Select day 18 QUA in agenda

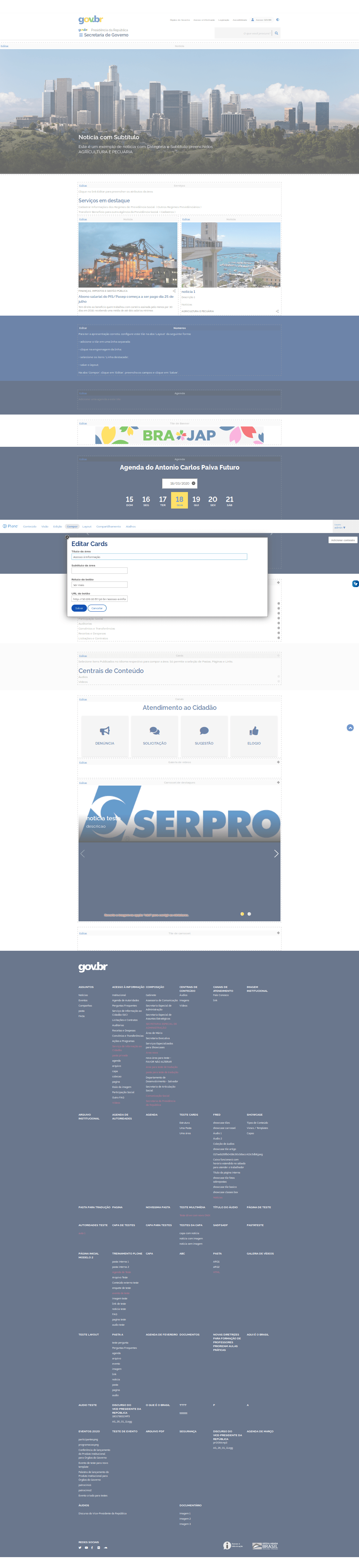pyautogui.click(x=179, y=500)
